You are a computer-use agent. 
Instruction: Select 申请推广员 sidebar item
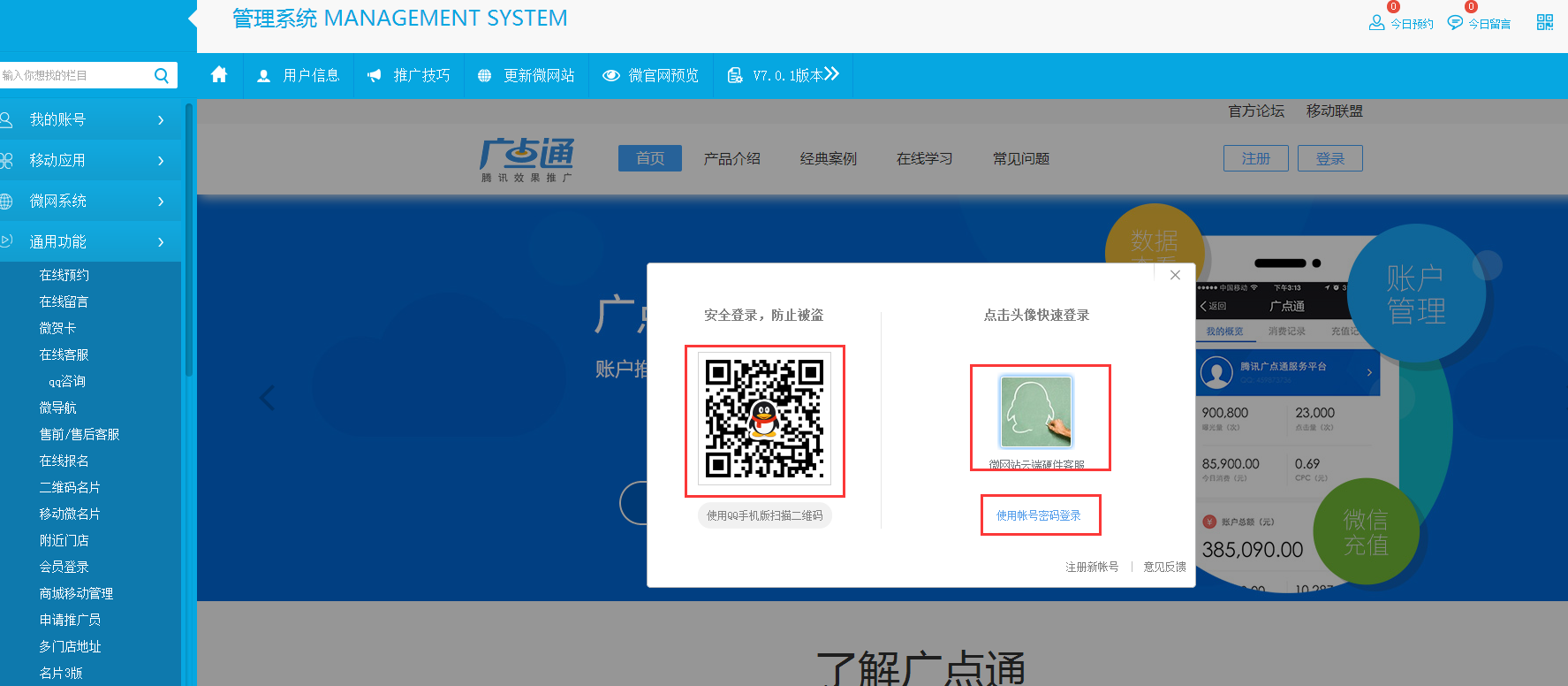tap(70, 620)
